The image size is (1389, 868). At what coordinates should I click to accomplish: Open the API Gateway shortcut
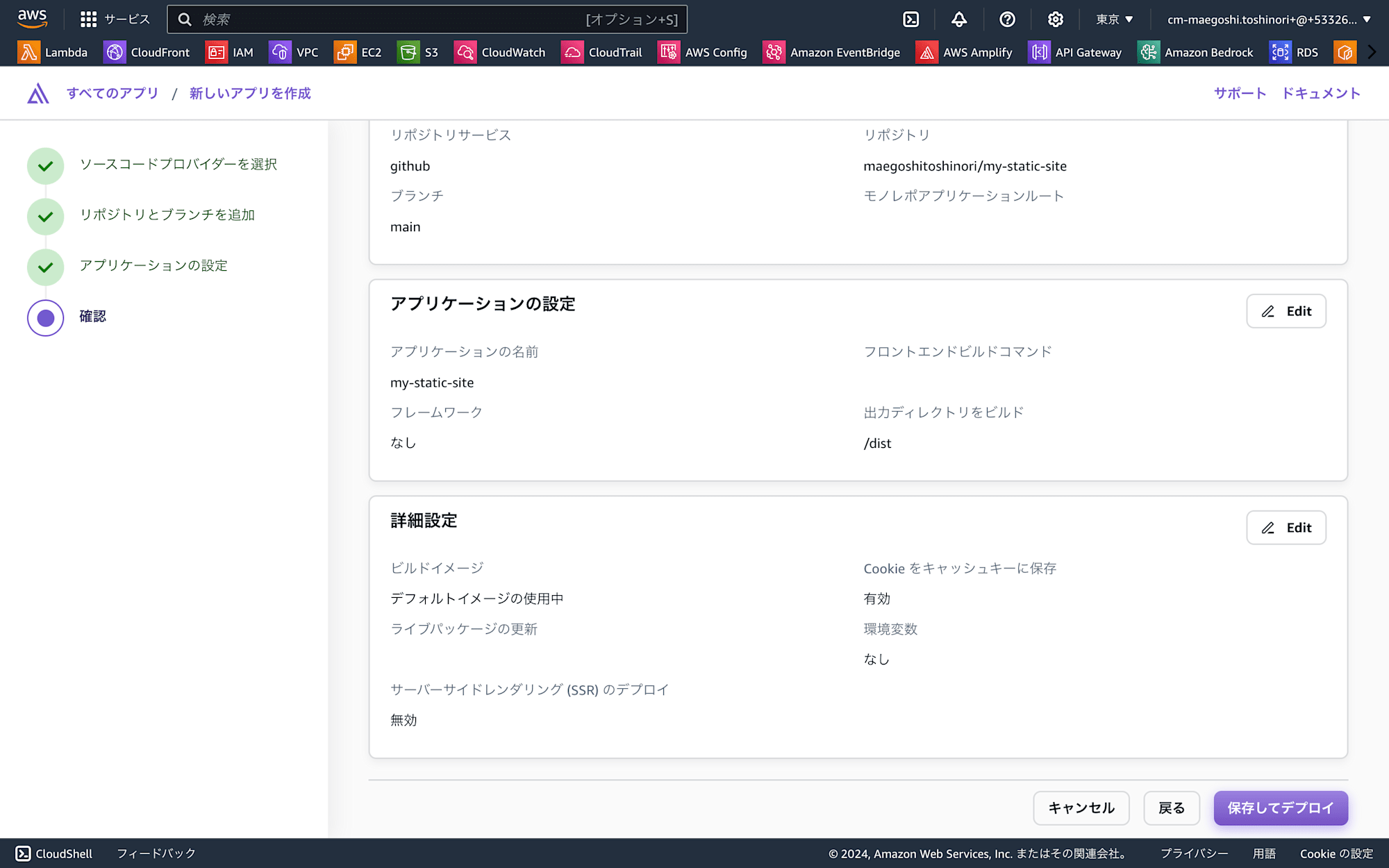click(1075, 52)
